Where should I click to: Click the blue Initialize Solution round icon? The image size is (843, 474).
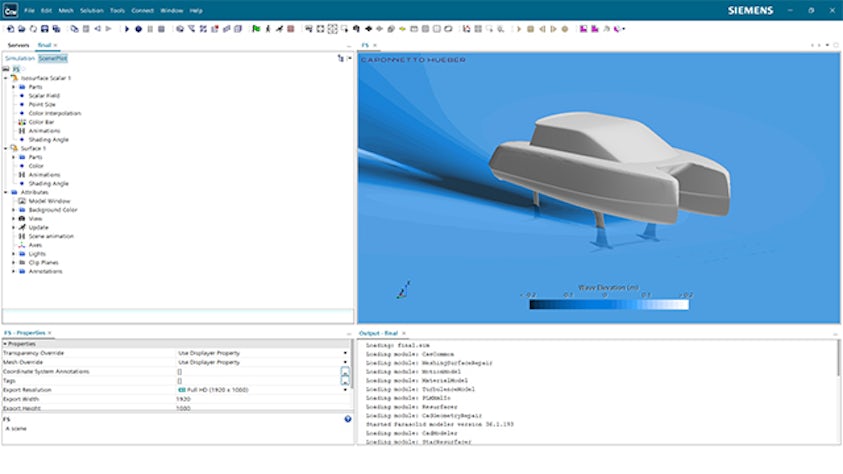tap(138, 29)
